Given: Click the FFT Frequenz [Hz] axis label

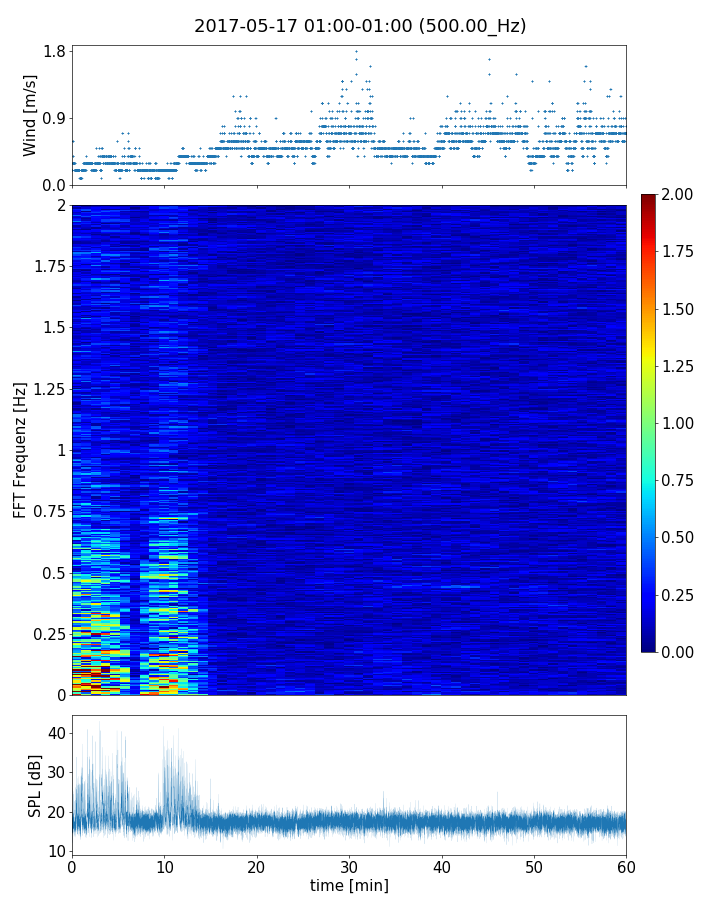Looking at the screenshot, I should (x=20, y=449).
